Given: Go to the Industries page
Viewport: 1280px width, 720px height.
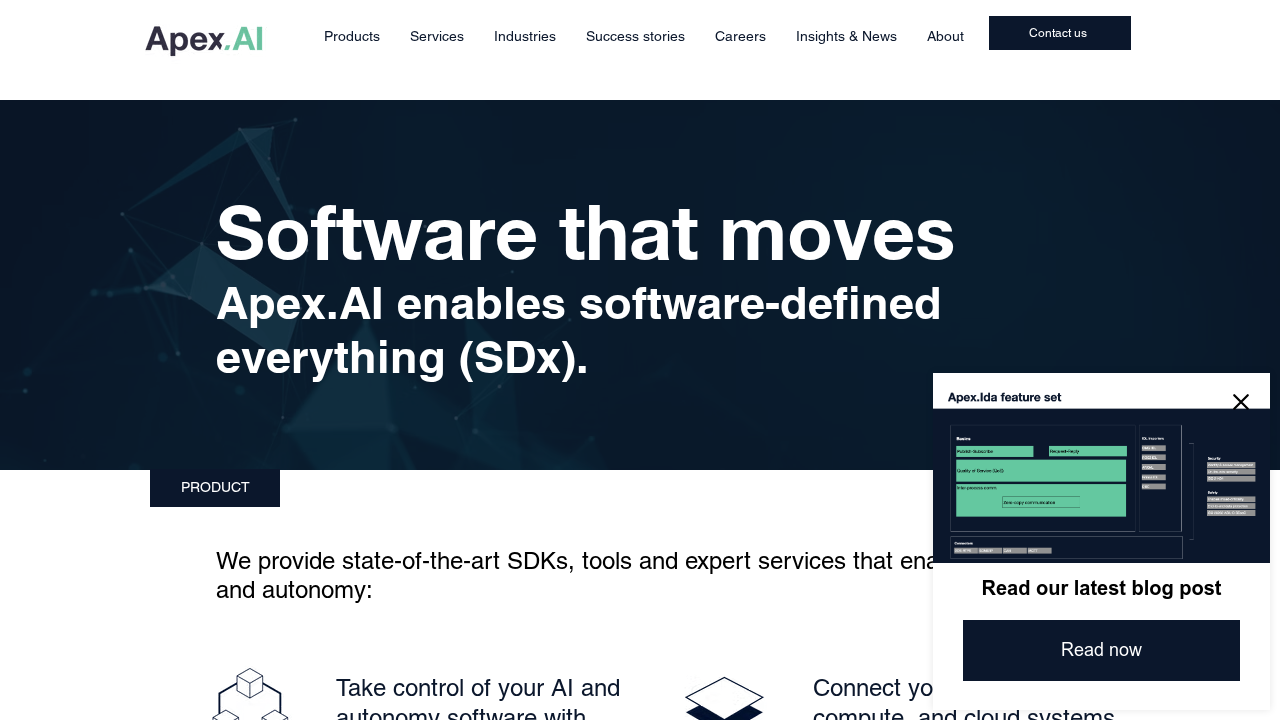Looking at the screenshot, I should coord(525,36).
